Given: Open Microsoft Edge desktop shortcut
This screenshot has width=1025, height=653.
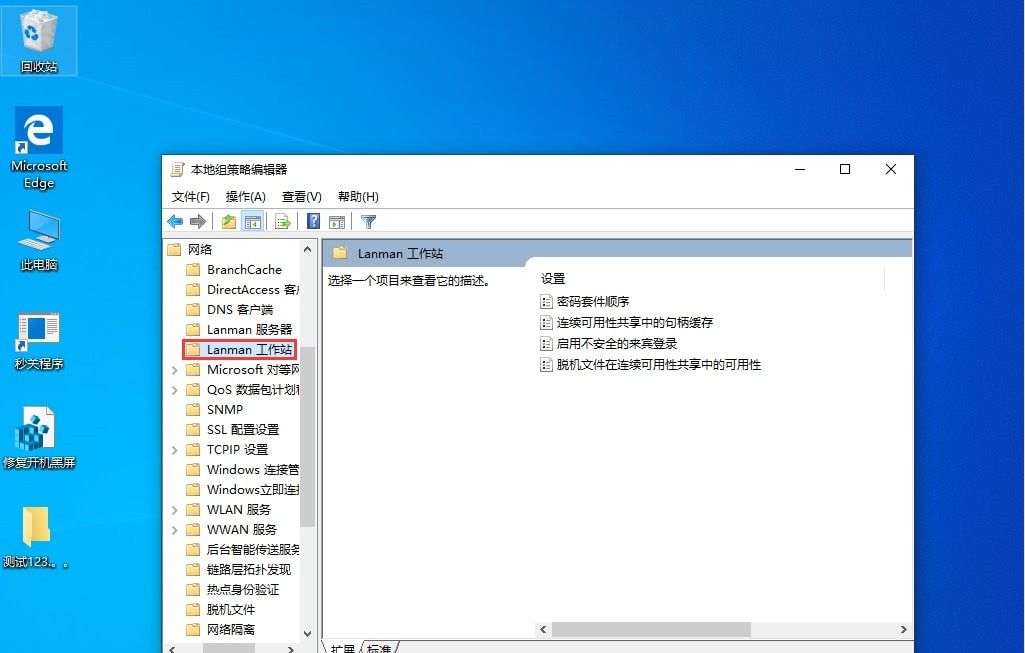Looking at the screenshot, I should 39,148.
